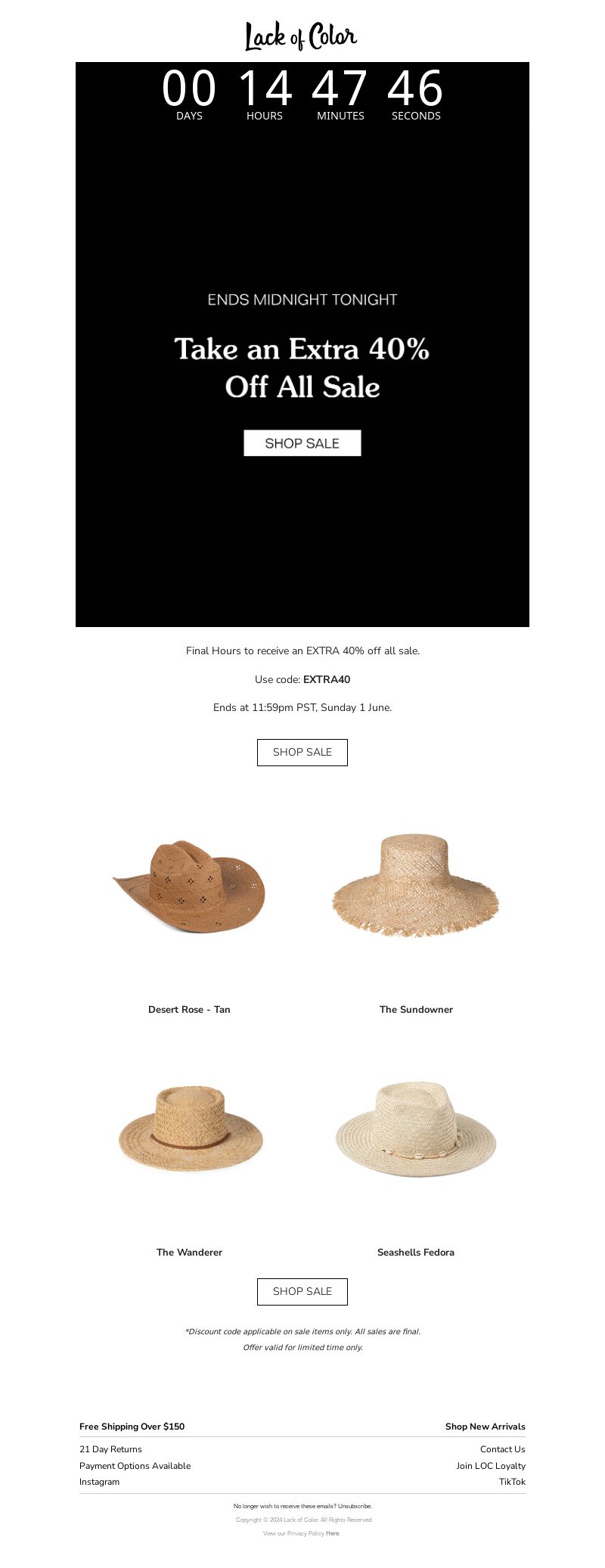Open the Shop New Arrivals footer link
Viewport: 605px width, 1568px height.
point(486,1427)
